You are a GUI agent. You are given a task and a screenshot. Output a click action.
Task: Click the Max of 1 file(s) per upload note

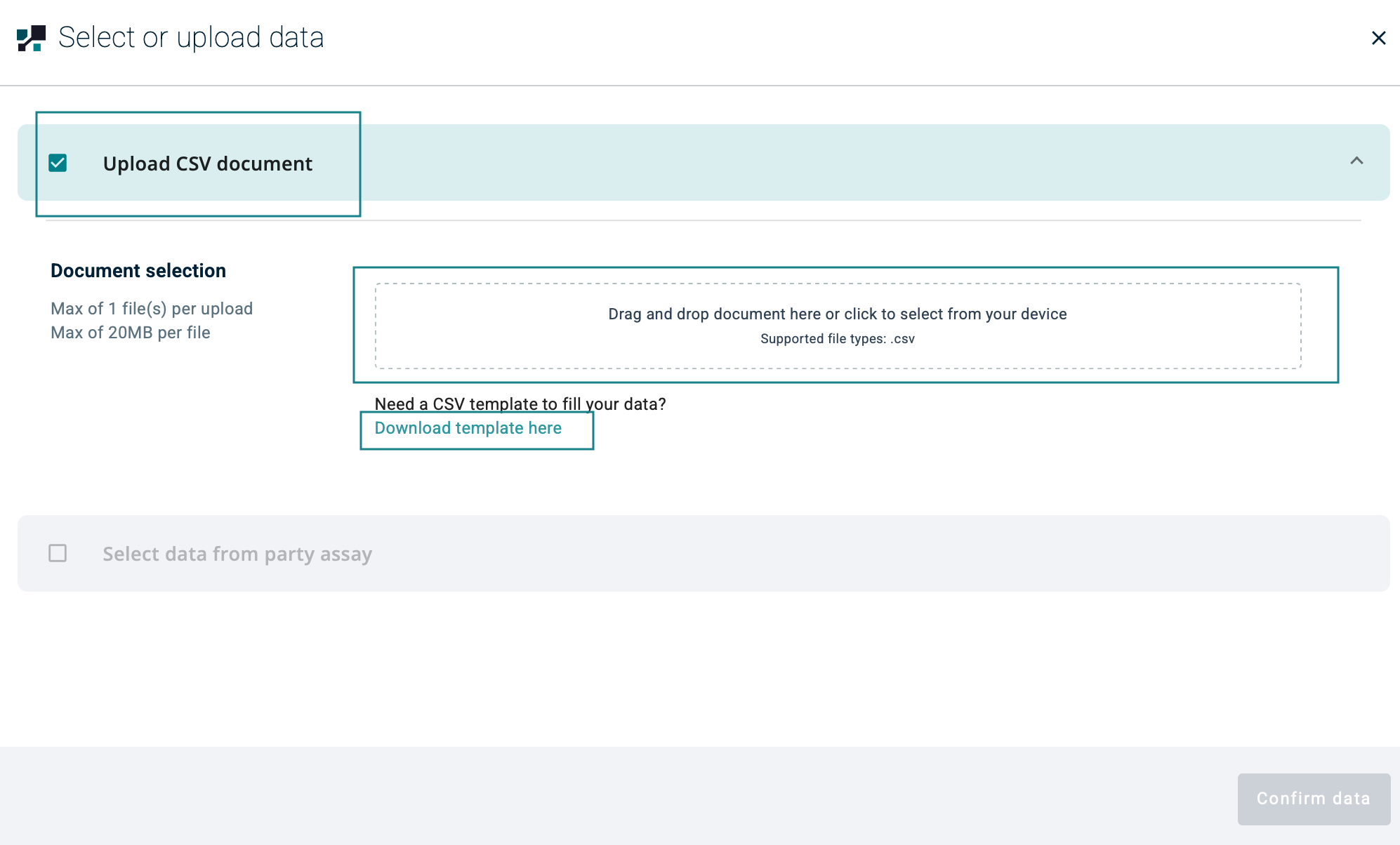[x=152, y=309]
